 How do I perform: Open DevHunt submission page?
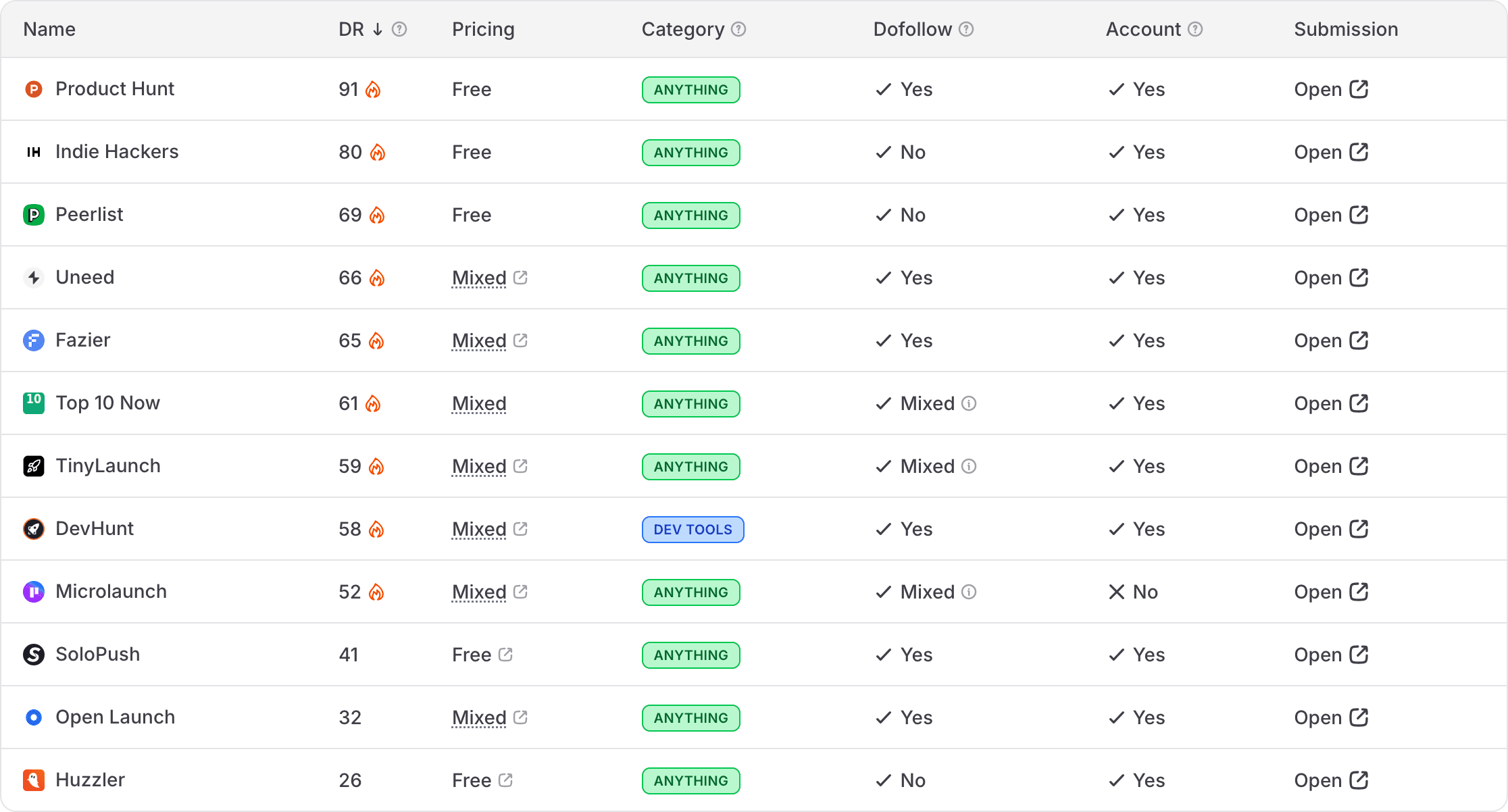pos(1331,529)
